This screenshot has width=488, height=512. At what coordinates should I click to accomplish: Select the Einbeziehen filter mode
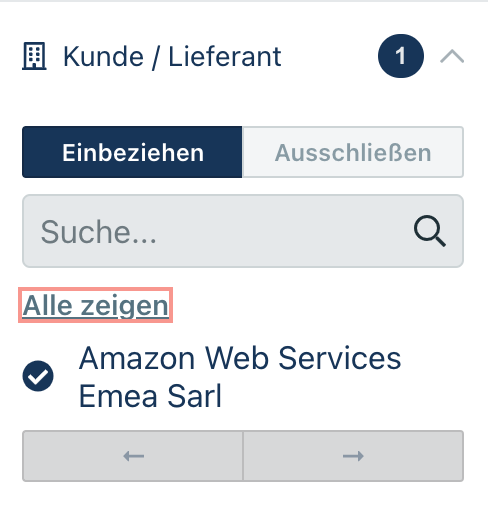tap(132, 152)
